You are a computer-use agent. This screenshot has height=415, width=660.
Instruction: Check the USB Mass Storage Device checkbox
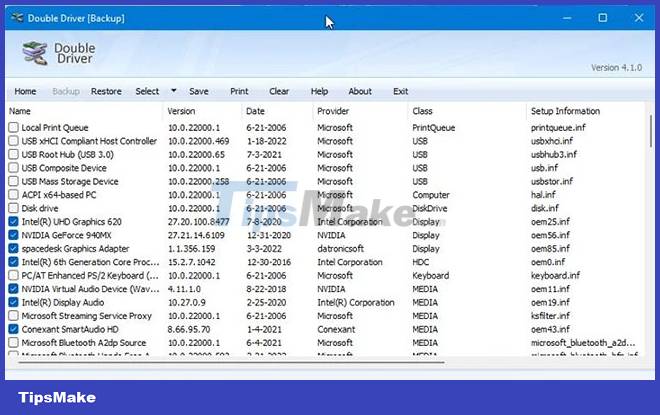coord(13,181)
